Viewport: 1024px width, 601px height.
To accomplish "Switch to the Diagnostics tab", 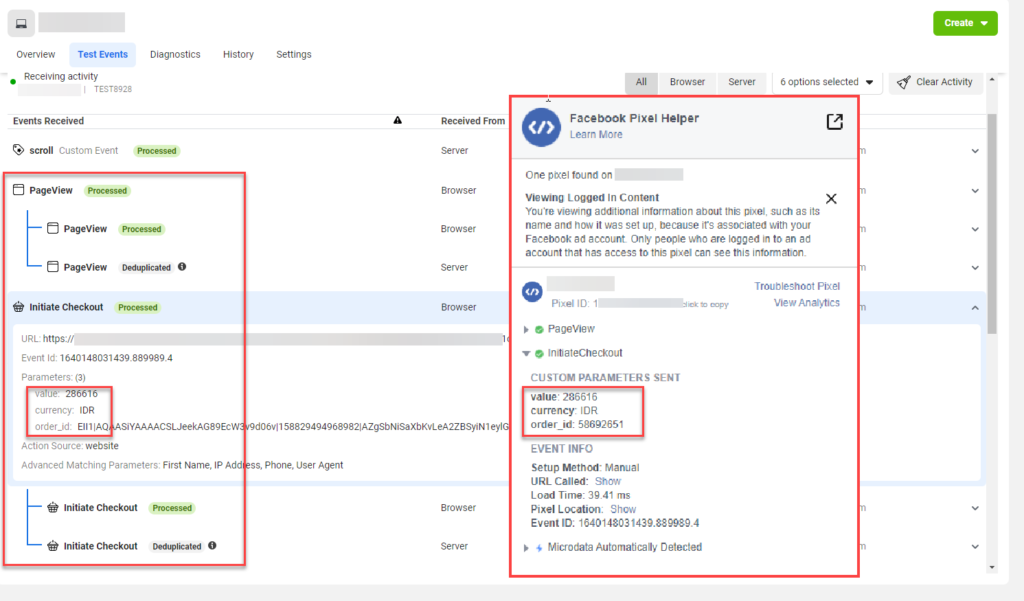I will coord(175,54).
